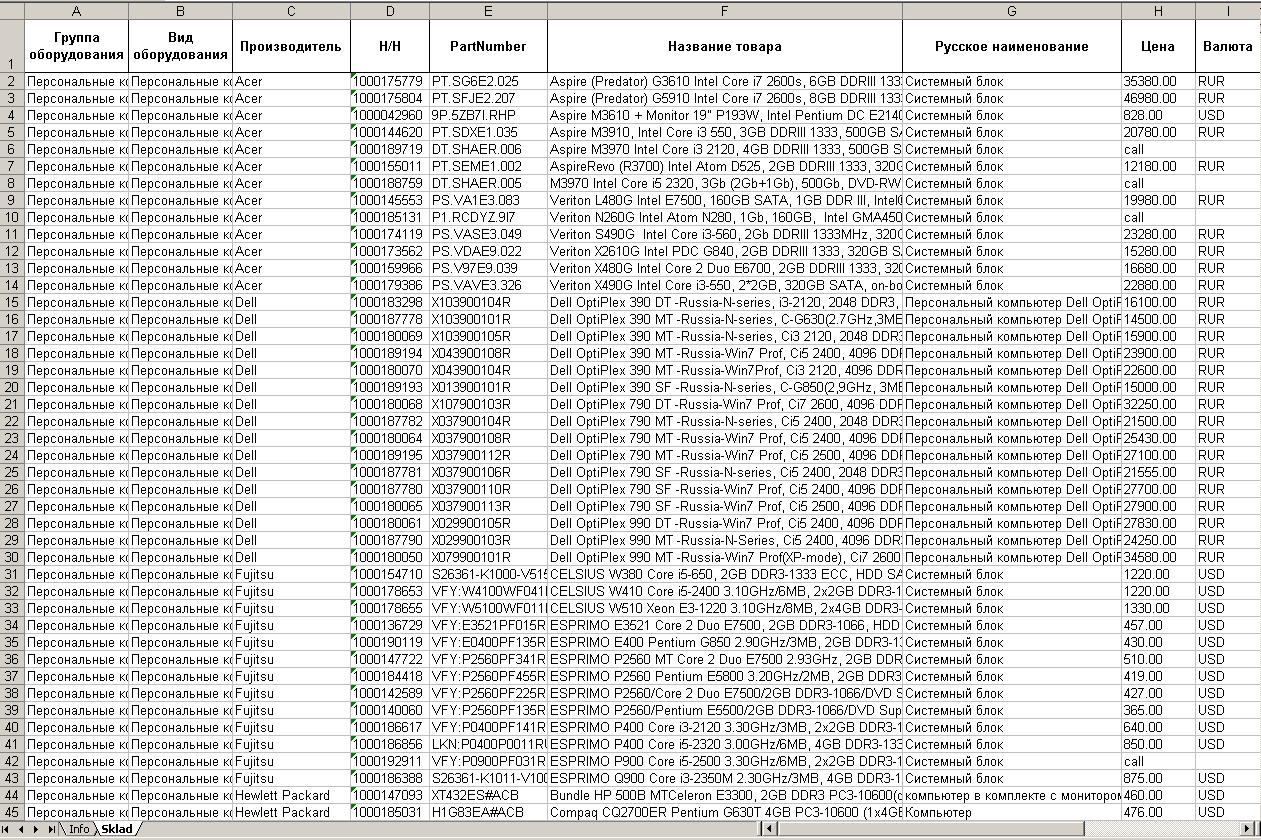Select cell with part number PT.SG6E2.025

pos(488,81)
